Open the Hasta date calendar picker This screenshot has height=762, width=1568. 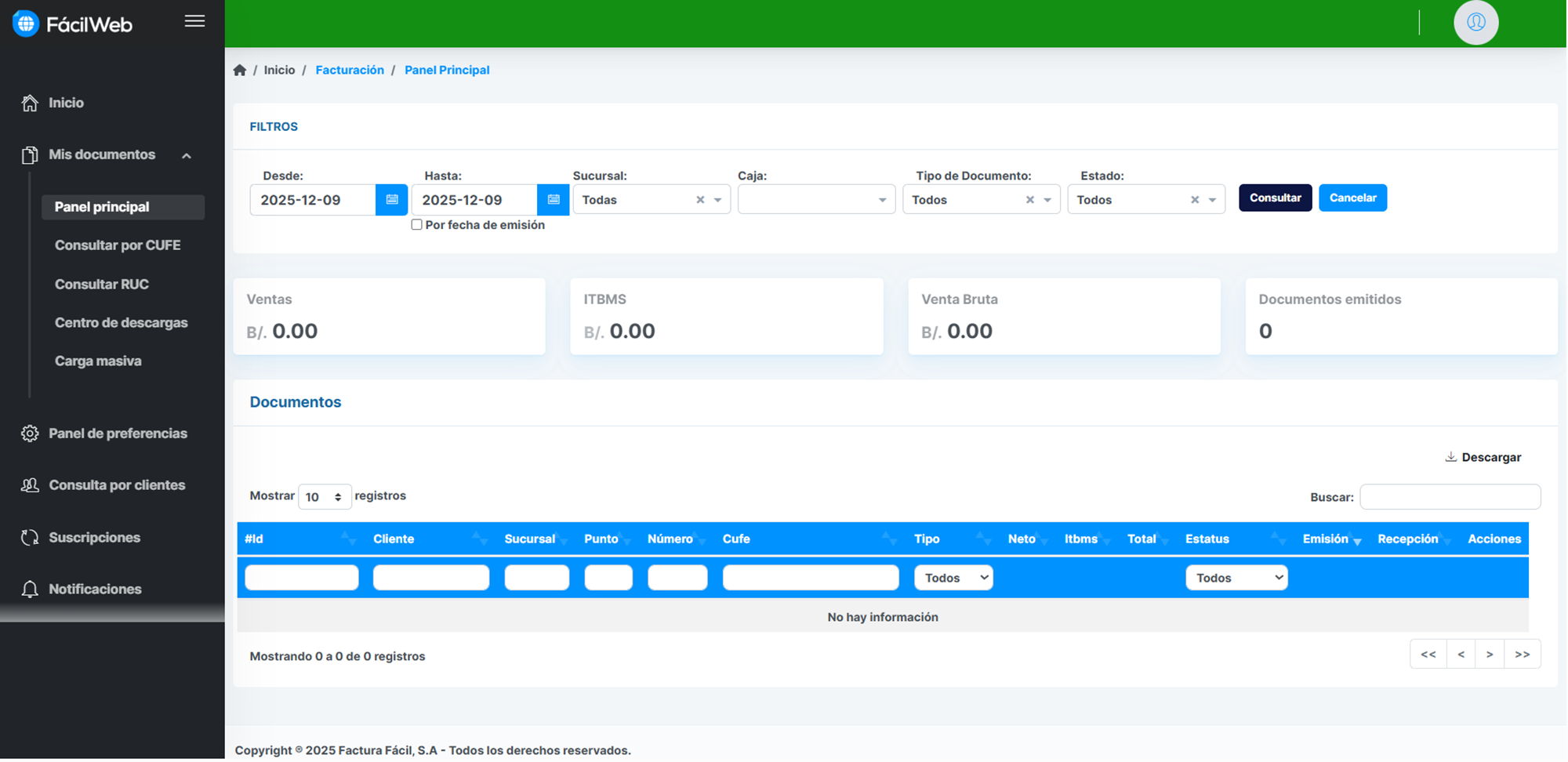[553, 200]
